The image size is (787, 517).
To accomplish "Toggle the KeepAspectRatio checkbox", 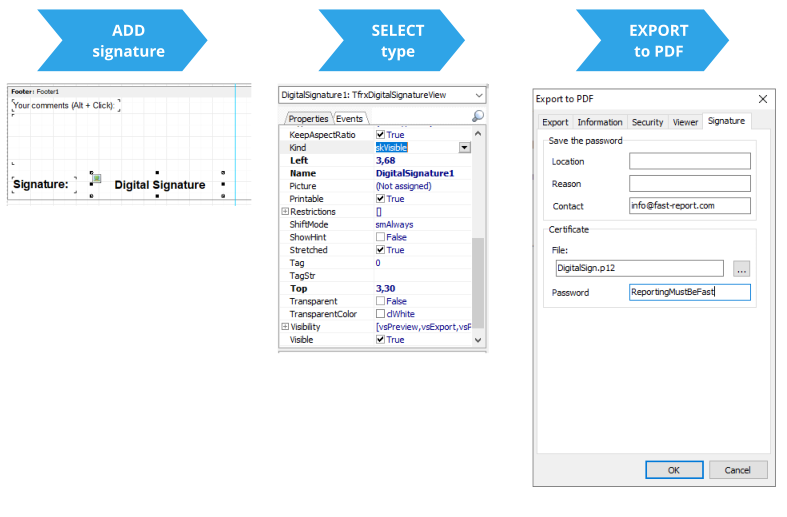I will point(380,134).
